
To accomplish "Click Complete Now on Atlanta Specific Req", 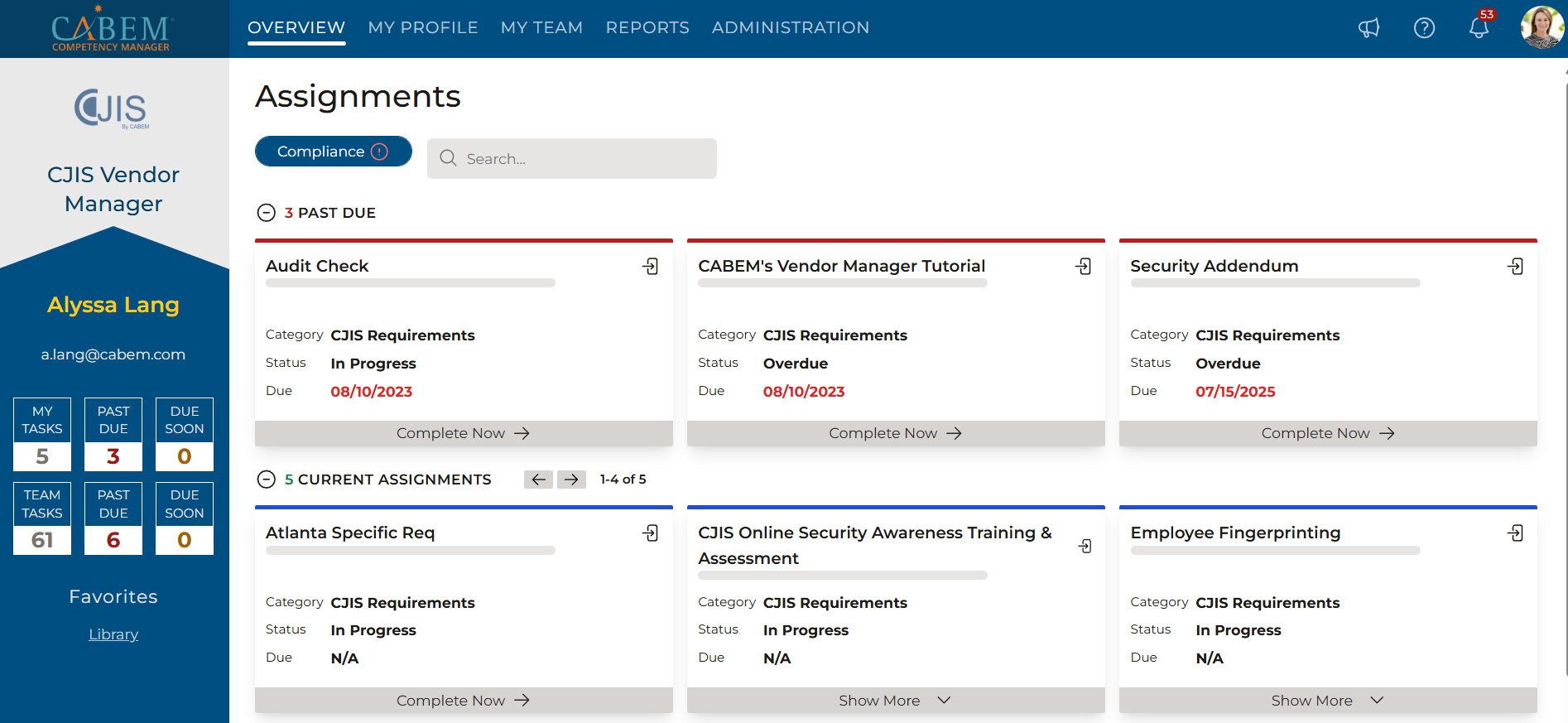I will [464, 701].
